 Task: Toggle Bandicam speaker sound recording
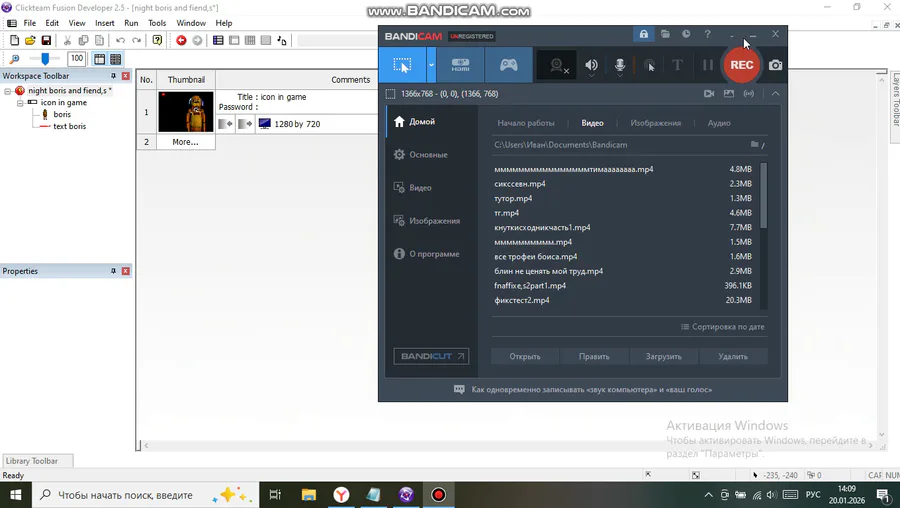coord(591,65)
